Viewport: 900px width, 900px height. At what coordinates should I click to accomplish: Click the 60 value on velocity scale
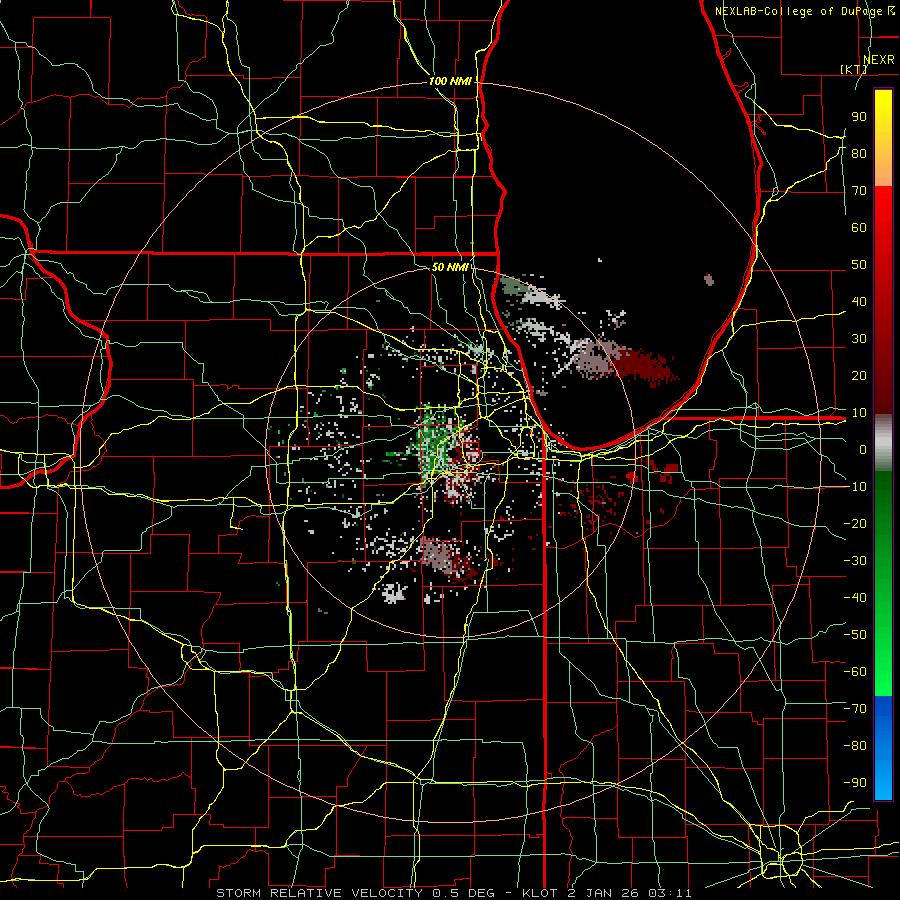coord(859,227)
